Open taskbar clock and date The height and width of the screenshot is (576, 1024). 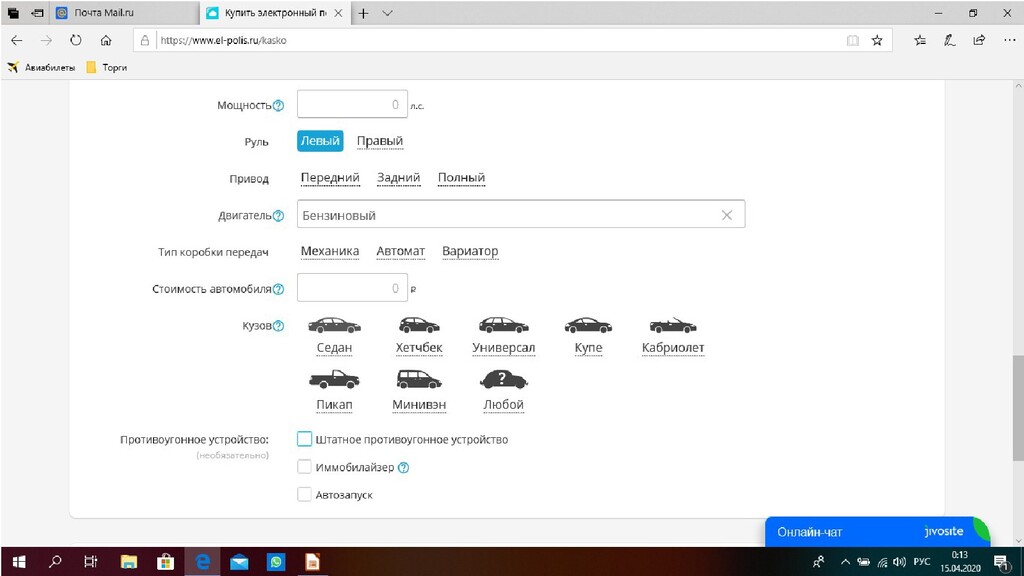tap(960, 562)
